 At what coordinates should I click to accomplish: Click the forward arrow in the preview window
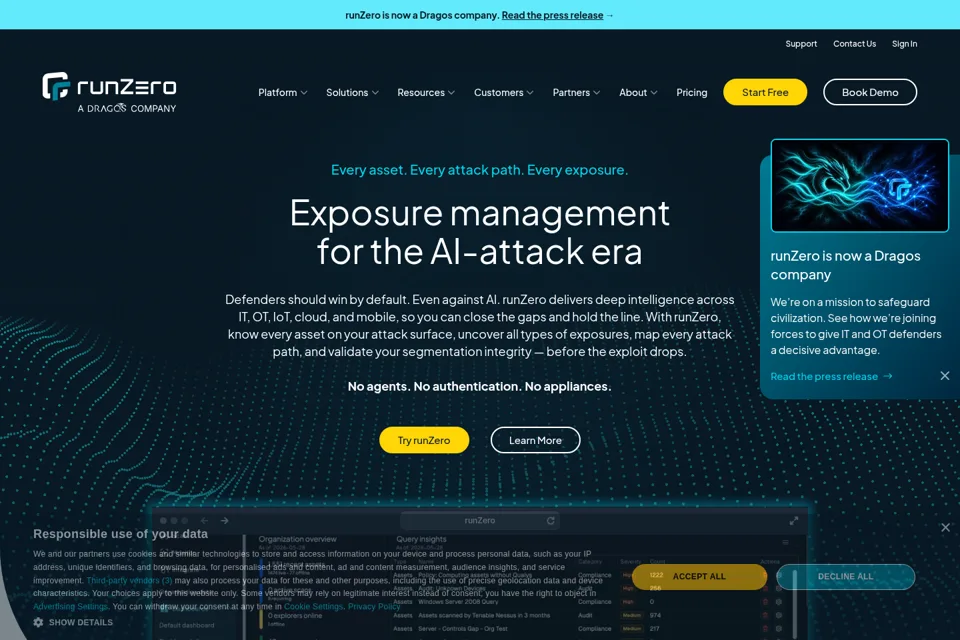pyautogui.click(x=225, y=521)
